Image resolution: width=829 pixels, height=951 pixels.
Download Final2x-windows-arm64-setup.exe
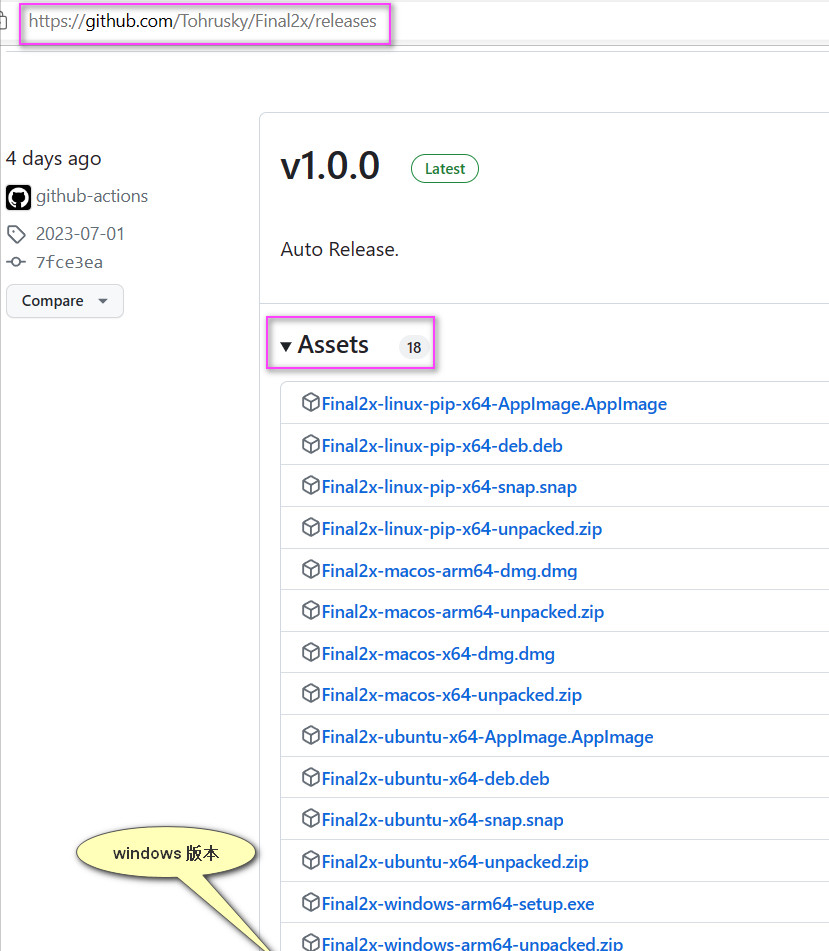[458, 904]
